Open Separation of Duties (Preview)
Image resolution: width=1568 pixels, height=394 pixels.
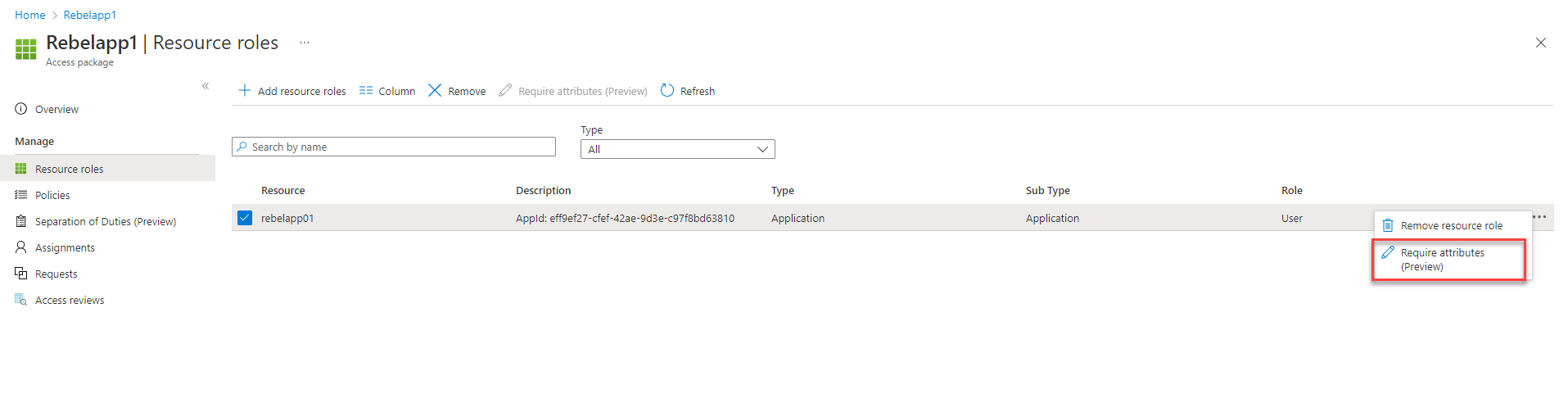tap(105, 222)
